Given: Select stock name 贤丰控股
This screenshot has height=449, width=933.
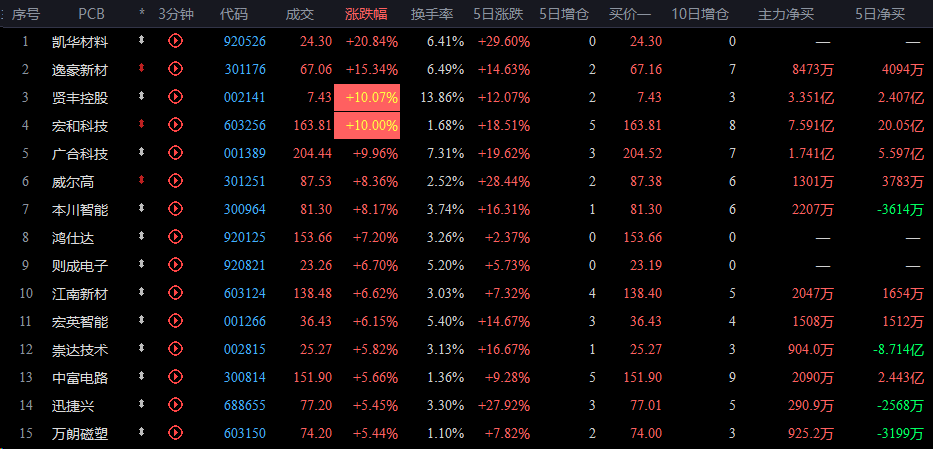Looking at the screenshot, I should pyautogui.click(x=80, y=98).
